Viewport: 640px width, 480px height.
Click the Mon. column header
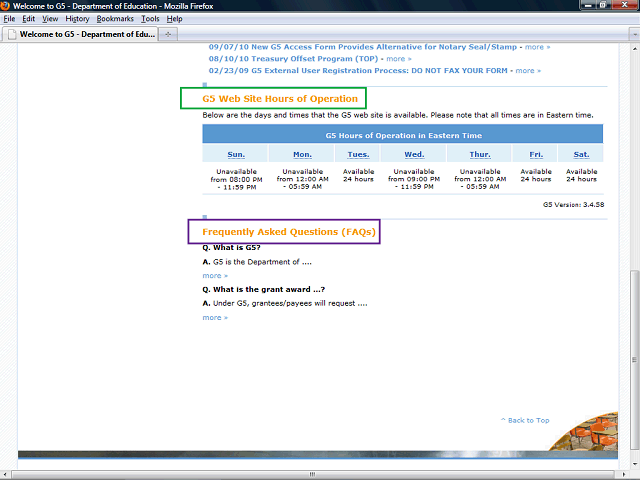click(302, 154)
